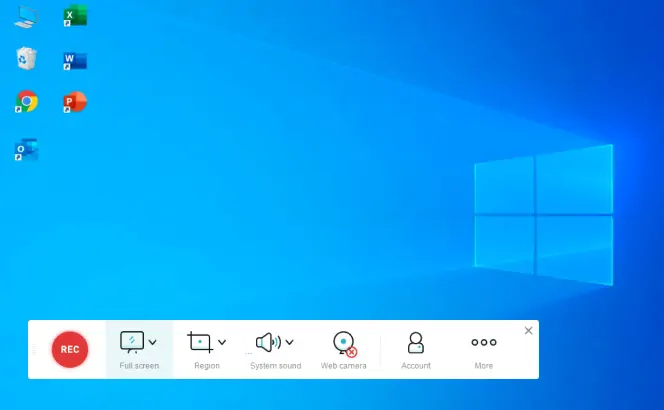Open This PC desktop icon
Viewport: 664px width, 410px height.
pos(26,17)
